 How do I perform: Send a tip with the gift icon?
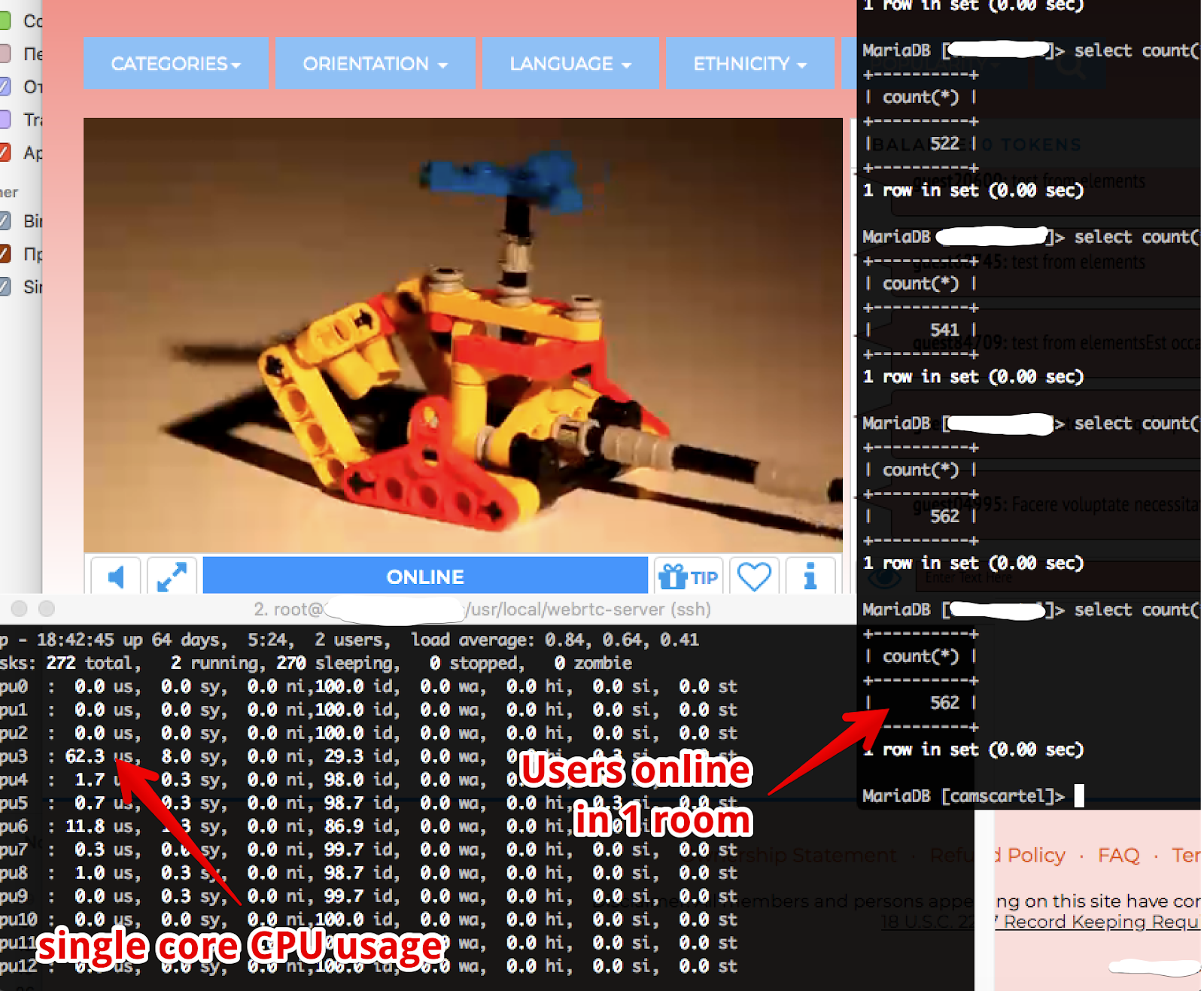click(x=688, y=577)
